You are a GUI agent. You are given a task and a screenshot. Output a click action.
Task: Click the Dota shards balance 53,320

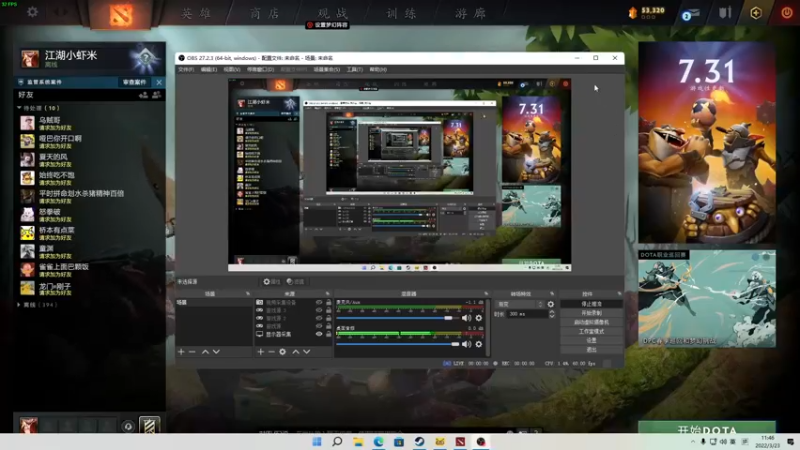(x=647, y=12)
